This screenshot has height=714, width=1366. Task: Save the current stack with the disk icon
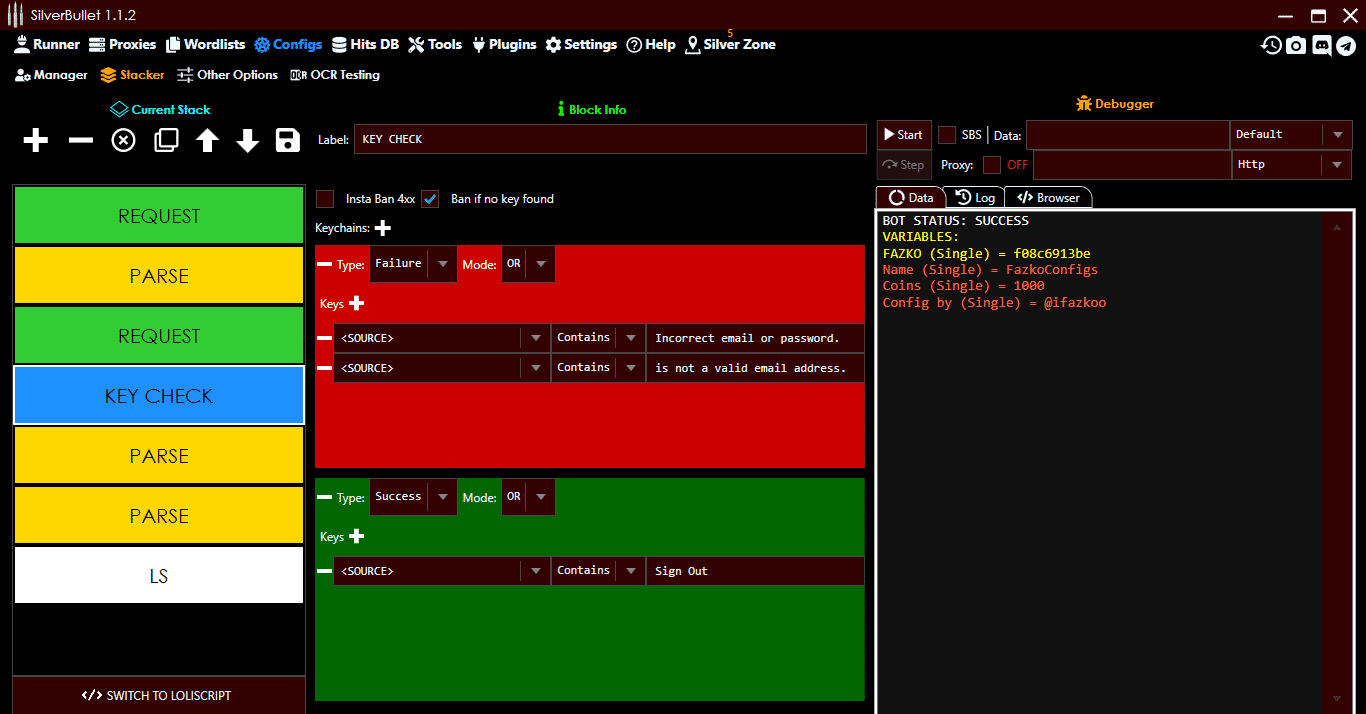coord(287,140)
